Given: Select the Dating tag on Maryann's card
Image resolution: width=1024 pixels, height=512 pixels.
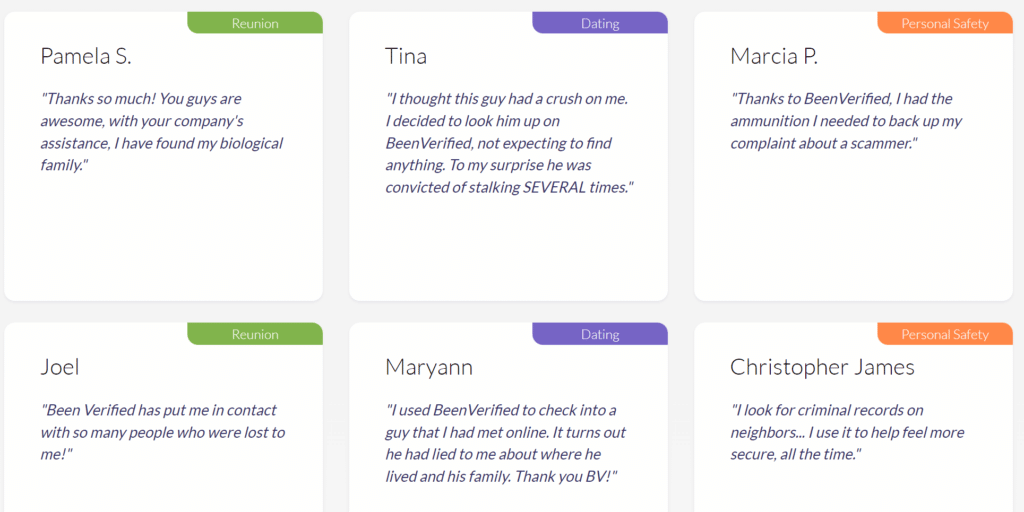Looking at the screenshot, I should (600, 334).
